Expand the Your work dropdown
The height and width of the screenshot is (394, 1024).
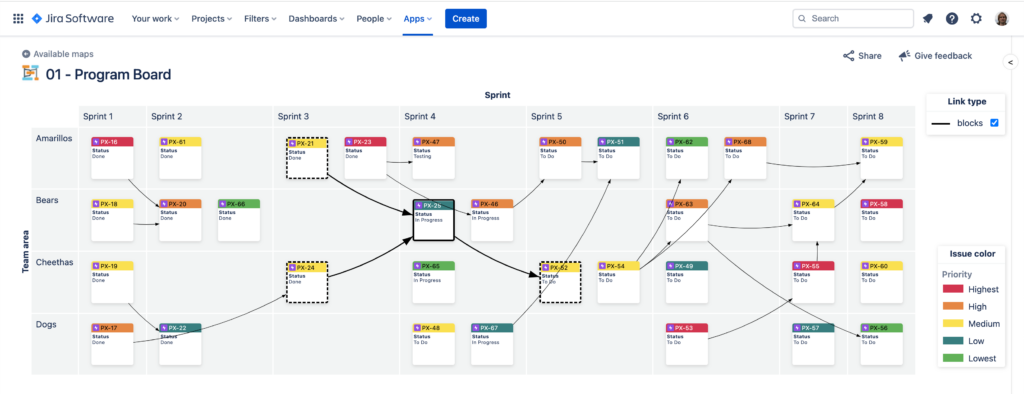[155, 19]
